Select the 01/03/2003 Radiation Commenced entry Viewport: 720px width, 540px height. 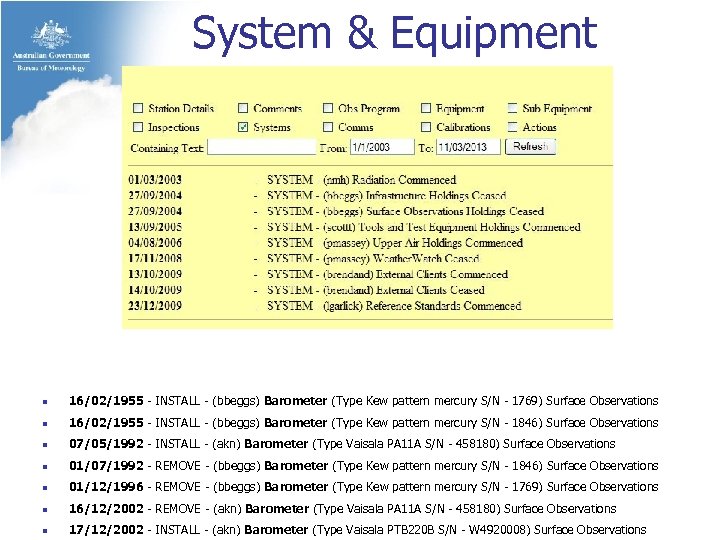point(292,180)
